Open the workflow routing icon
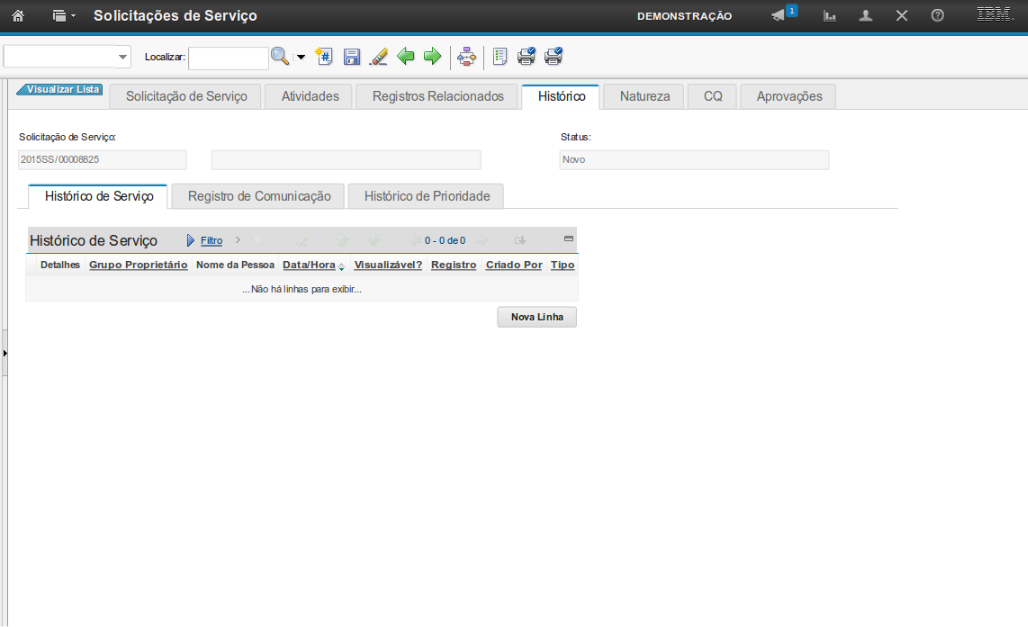This screenshot has width=1028, height=627. (x=466, y=57)
